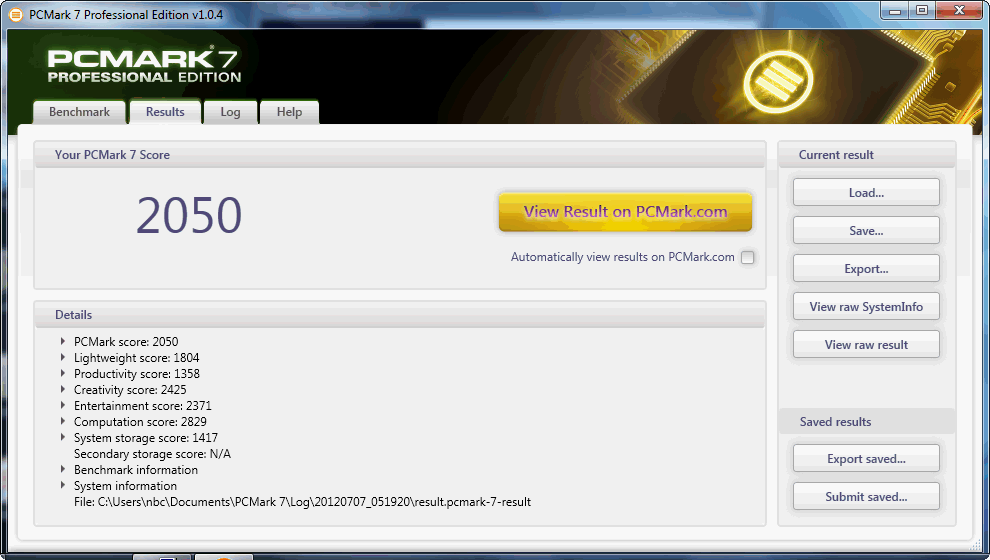This screenshot has width=990, height=560.
Task: Expand the System storage score row
Action: [63, 437]
